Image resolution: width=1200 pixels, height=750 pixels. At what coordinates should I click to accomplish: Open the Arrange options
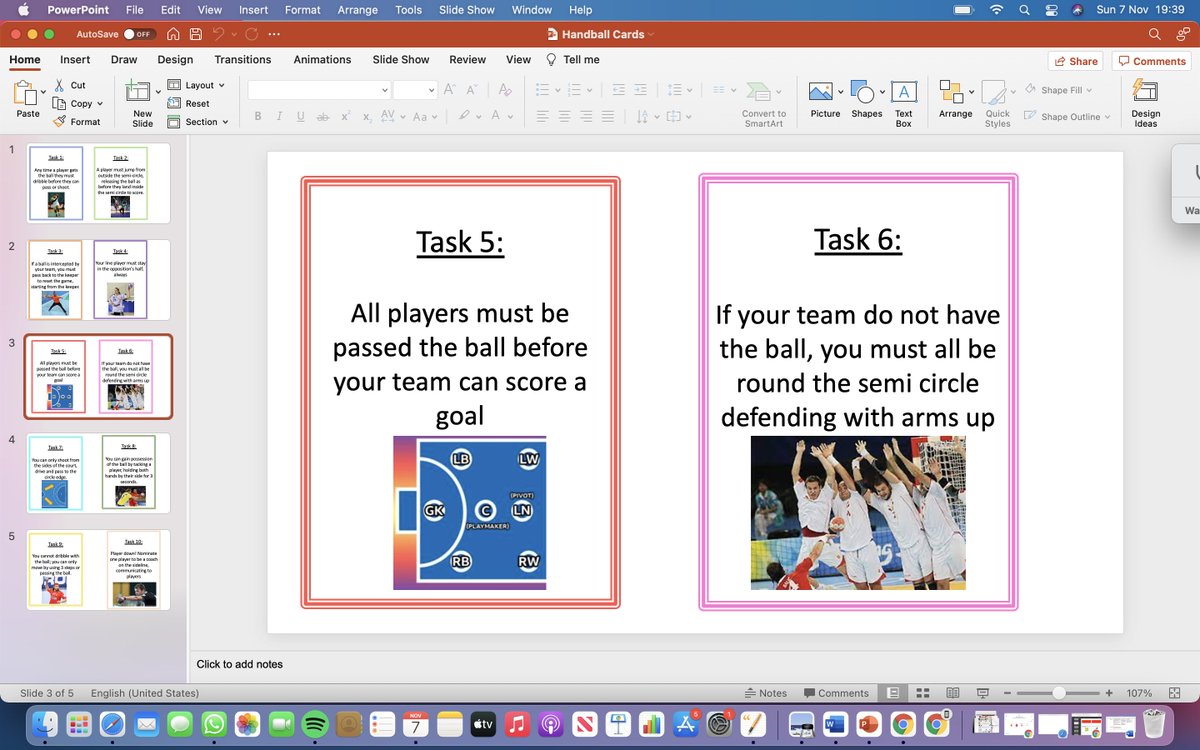pos(955,101)
